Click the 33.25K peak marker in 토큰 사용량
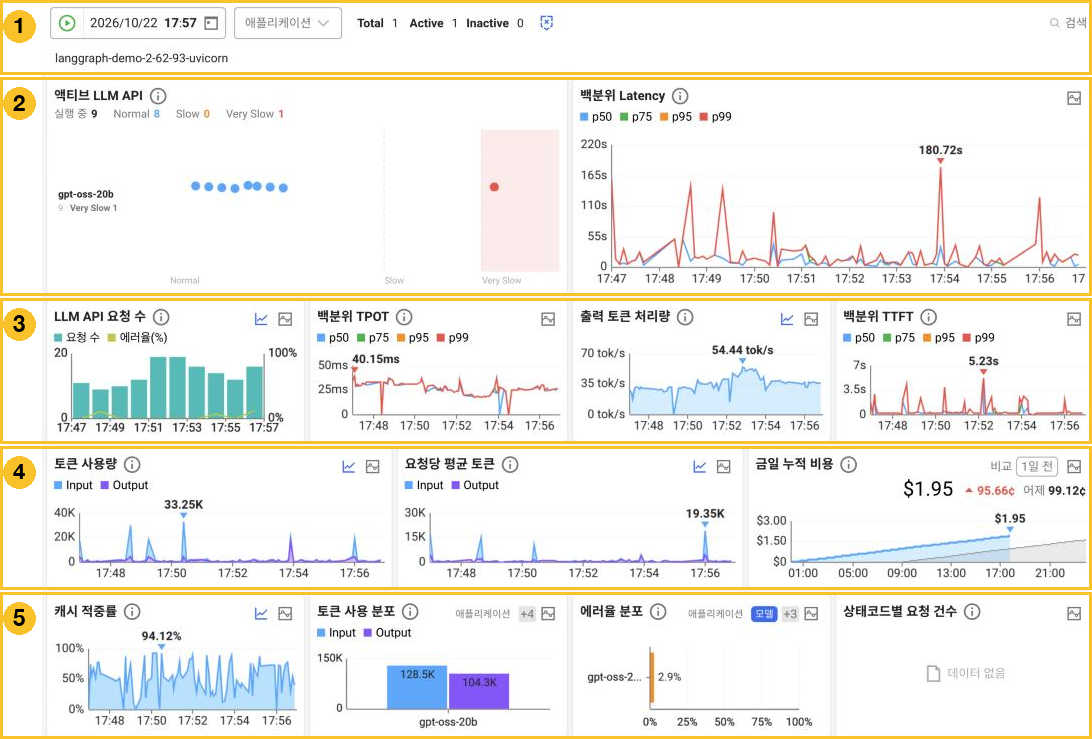 (x=183, y=515)
